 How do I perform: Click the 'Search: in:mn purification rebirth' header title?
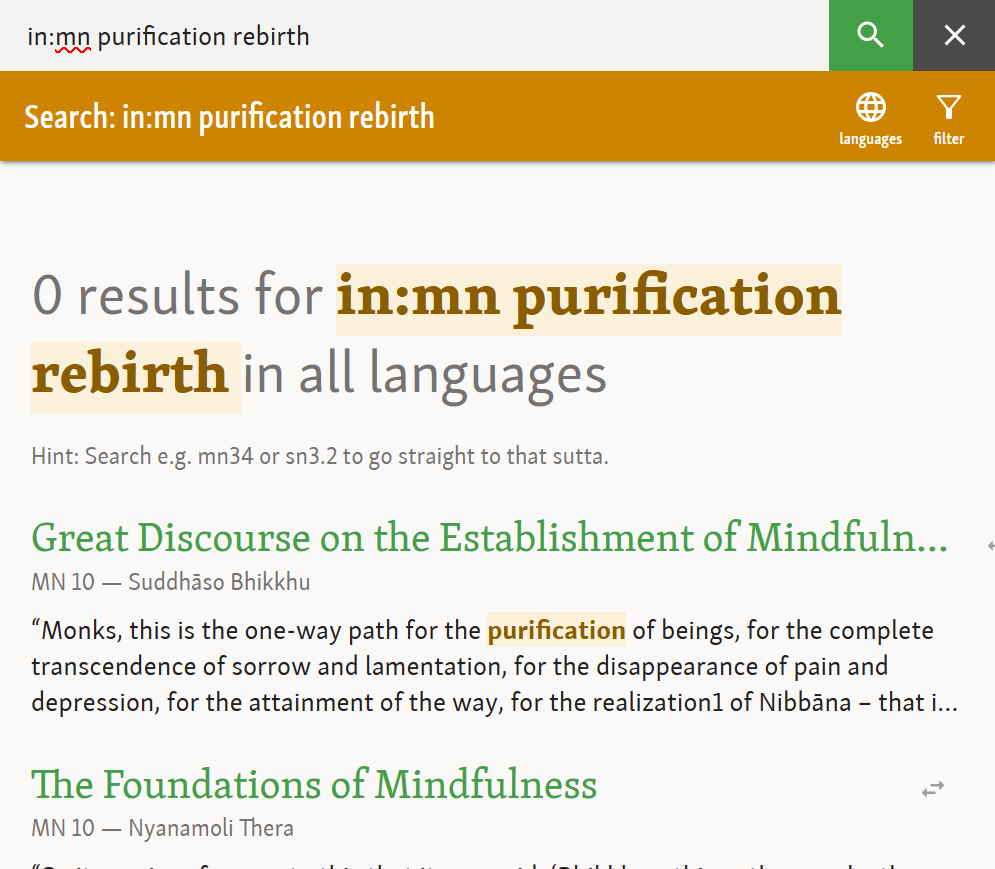tap(229, 117)
